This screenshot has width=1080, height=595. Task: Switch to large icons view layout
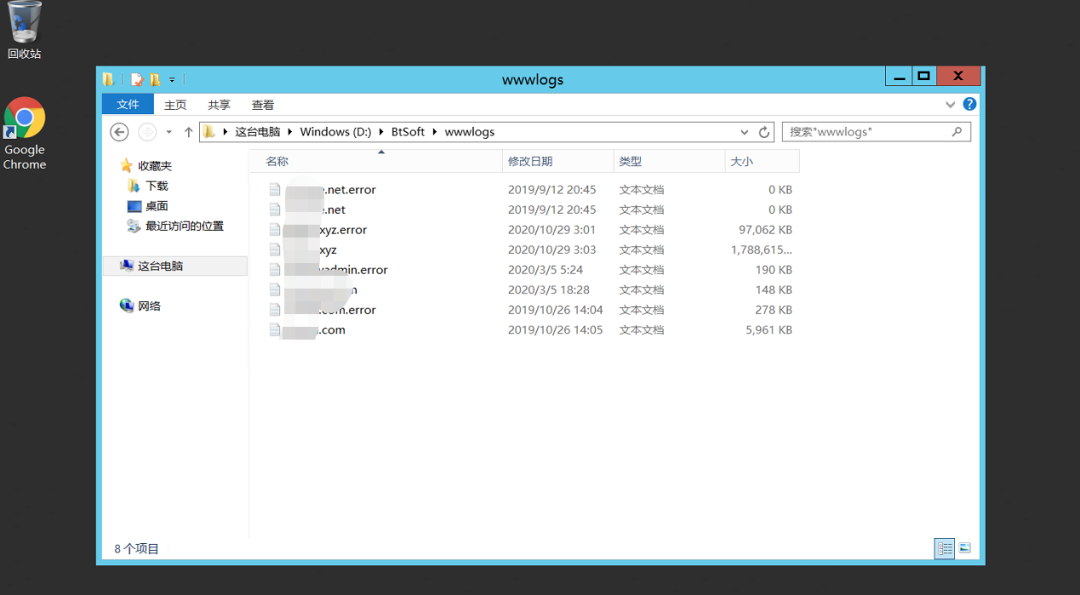[x=965, y=548]
